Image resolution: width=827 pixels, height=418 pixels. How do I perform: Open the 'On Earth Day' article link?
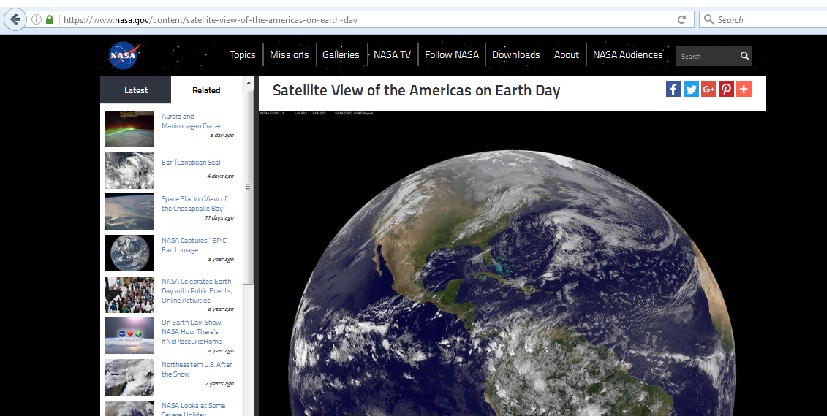pos(192,332)
